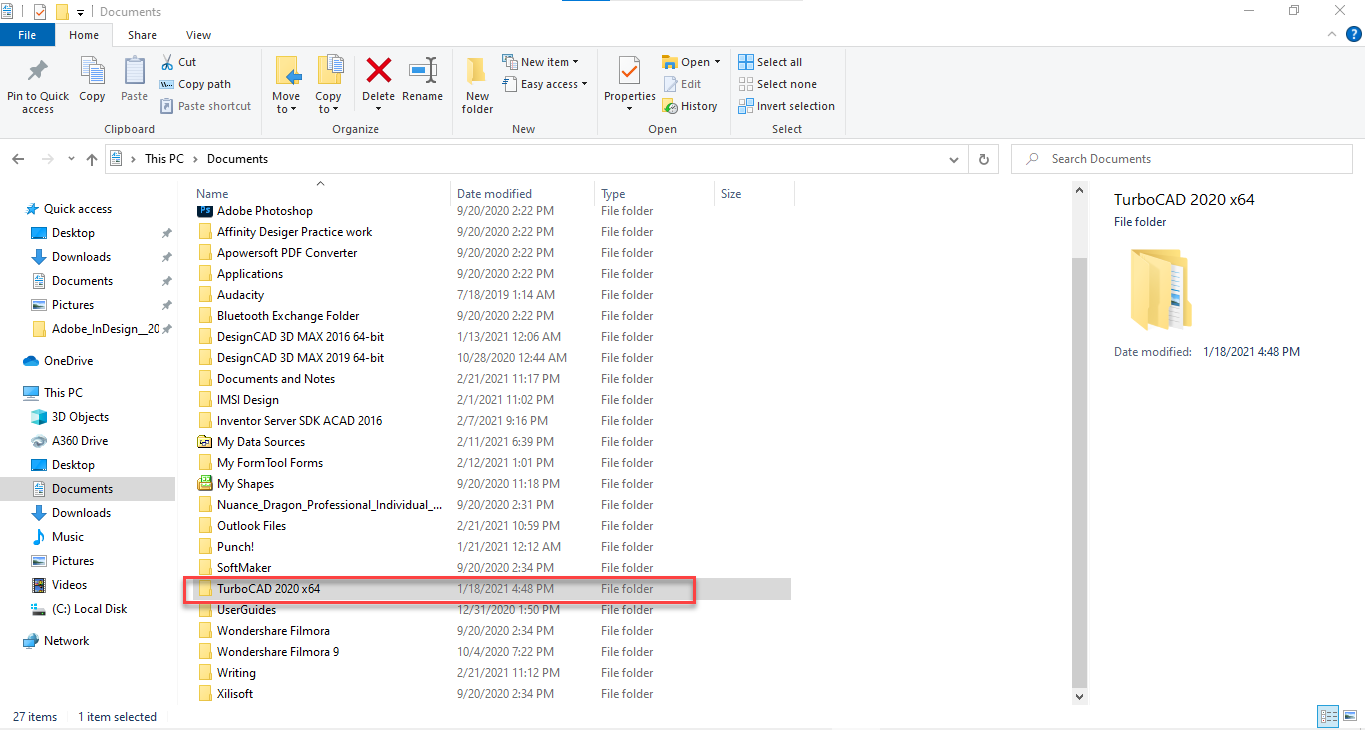This screenshot has height=730, width=1365.
Task: Select the Home ribbon tab
Action: 84,35
